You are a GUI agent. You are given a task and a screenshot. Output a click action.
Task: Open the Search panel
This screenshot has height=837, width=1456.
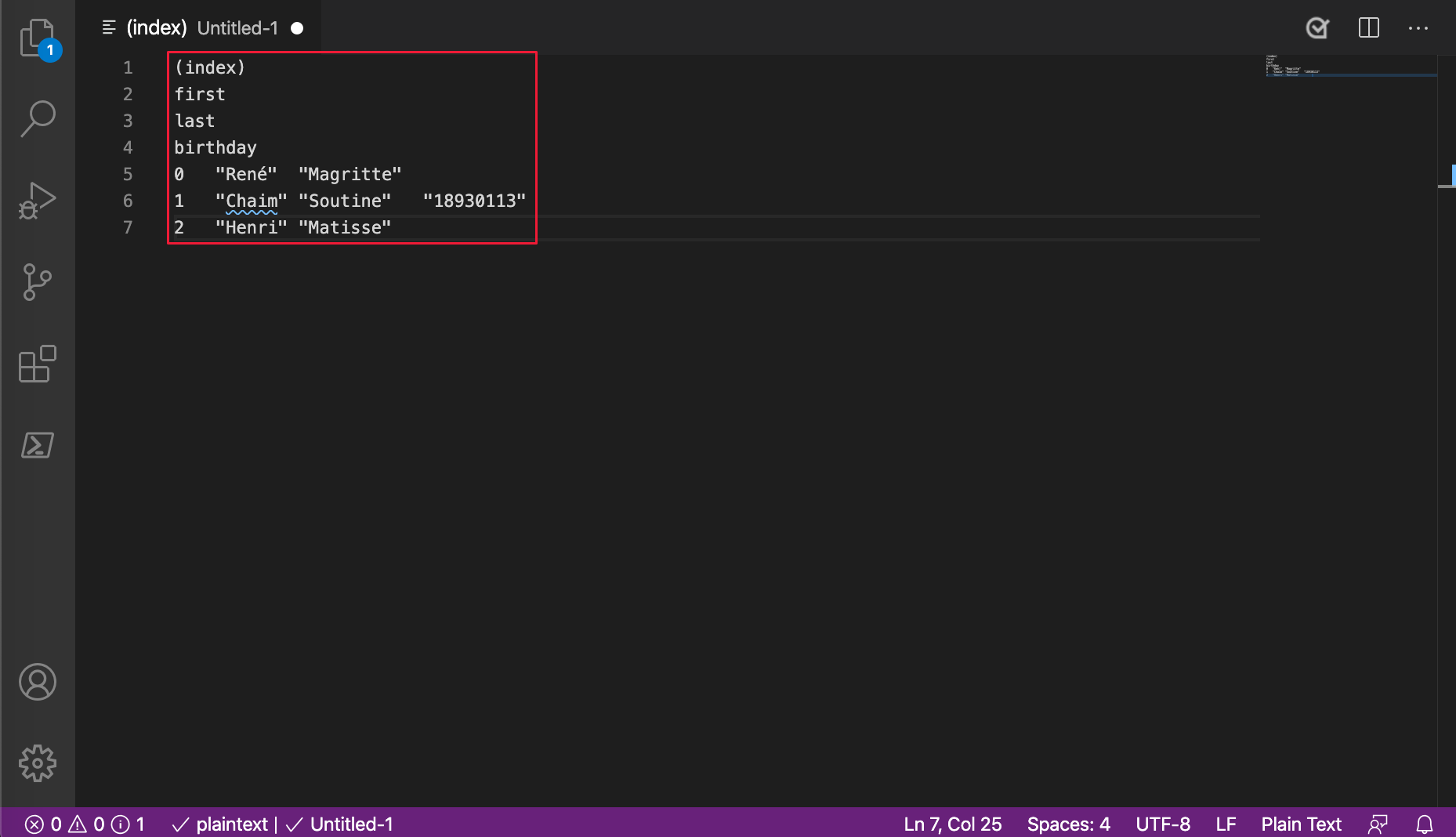[x=37, y=118]
